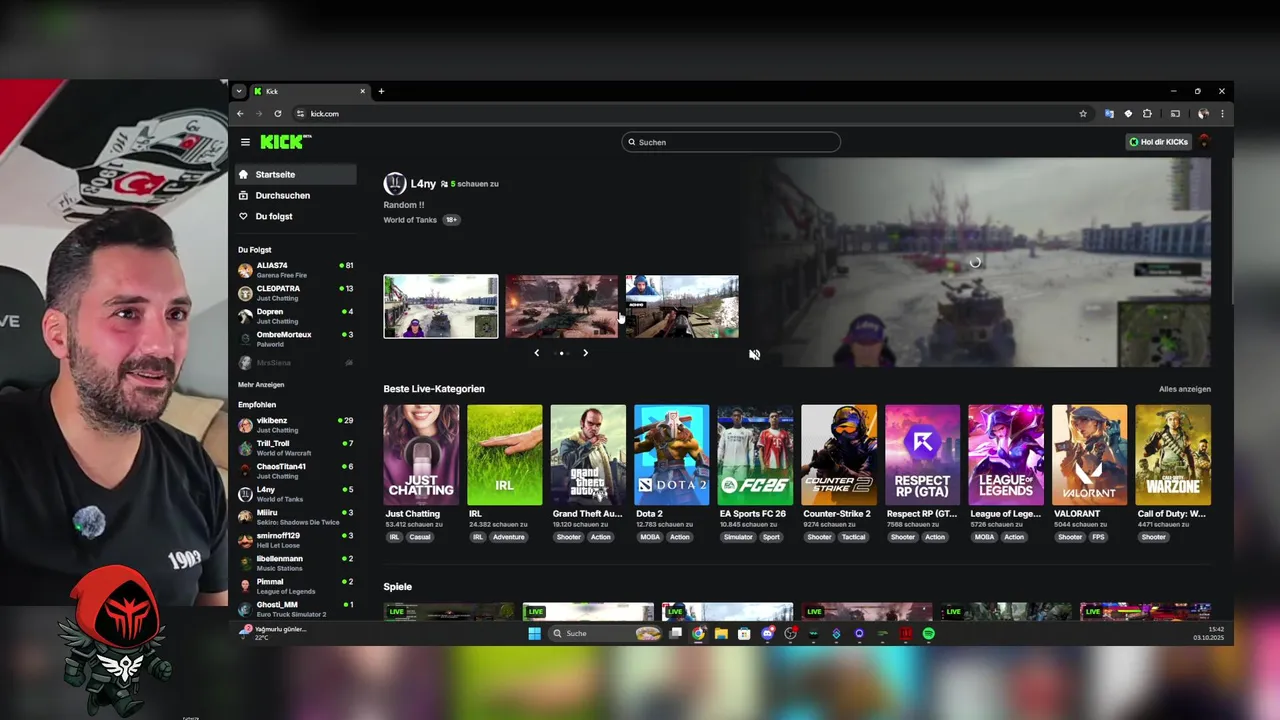Open recommended channel Pimmal

coord(295,586)
